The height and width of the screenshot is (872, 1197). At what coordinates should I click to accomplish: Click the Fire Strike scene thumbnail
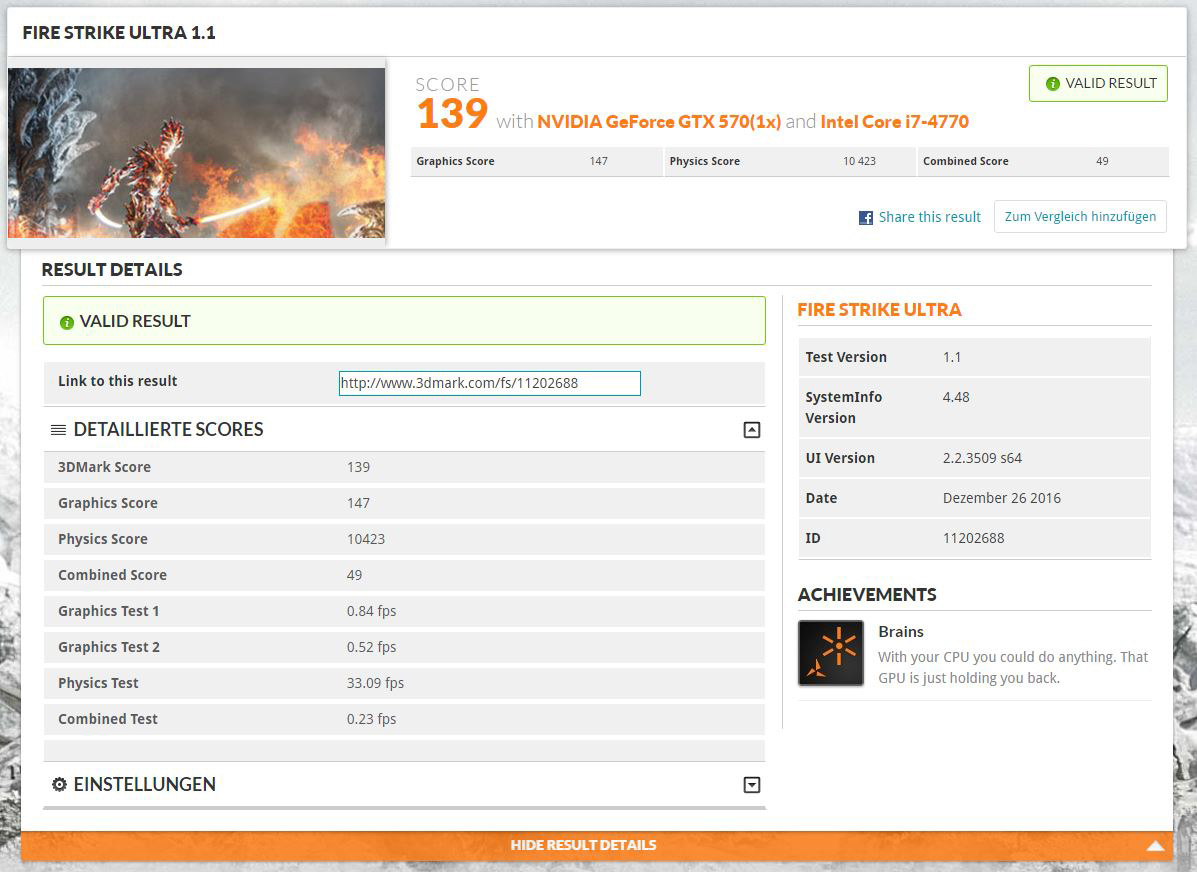click(196, 153)
